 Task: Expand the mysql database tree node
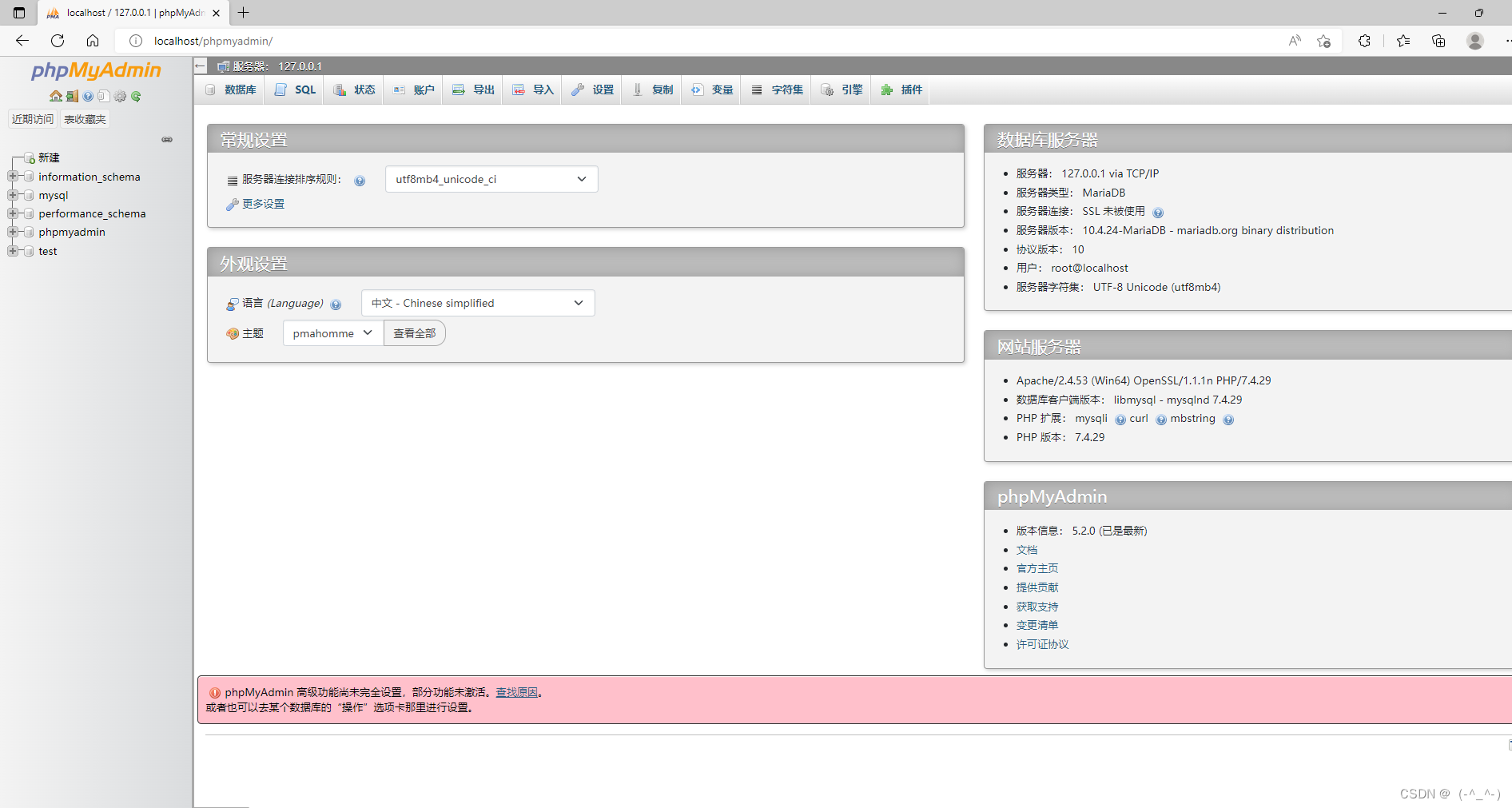(13, 195)
